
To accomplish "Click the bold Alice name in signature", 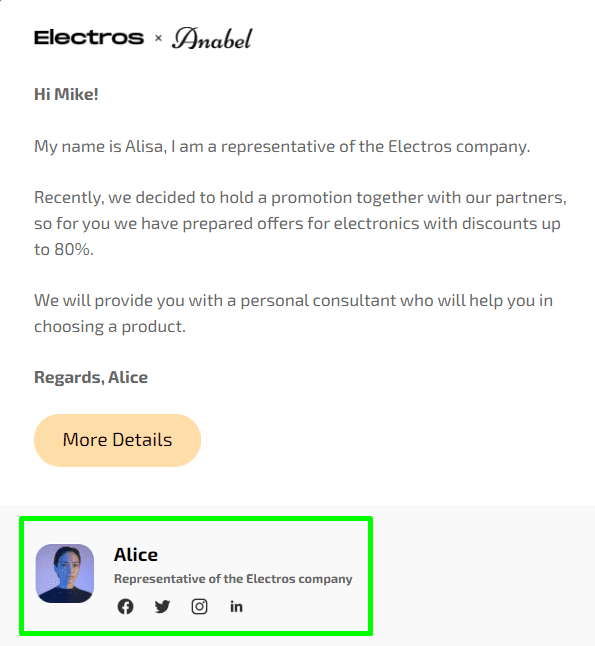I will (x=136, y=555).
